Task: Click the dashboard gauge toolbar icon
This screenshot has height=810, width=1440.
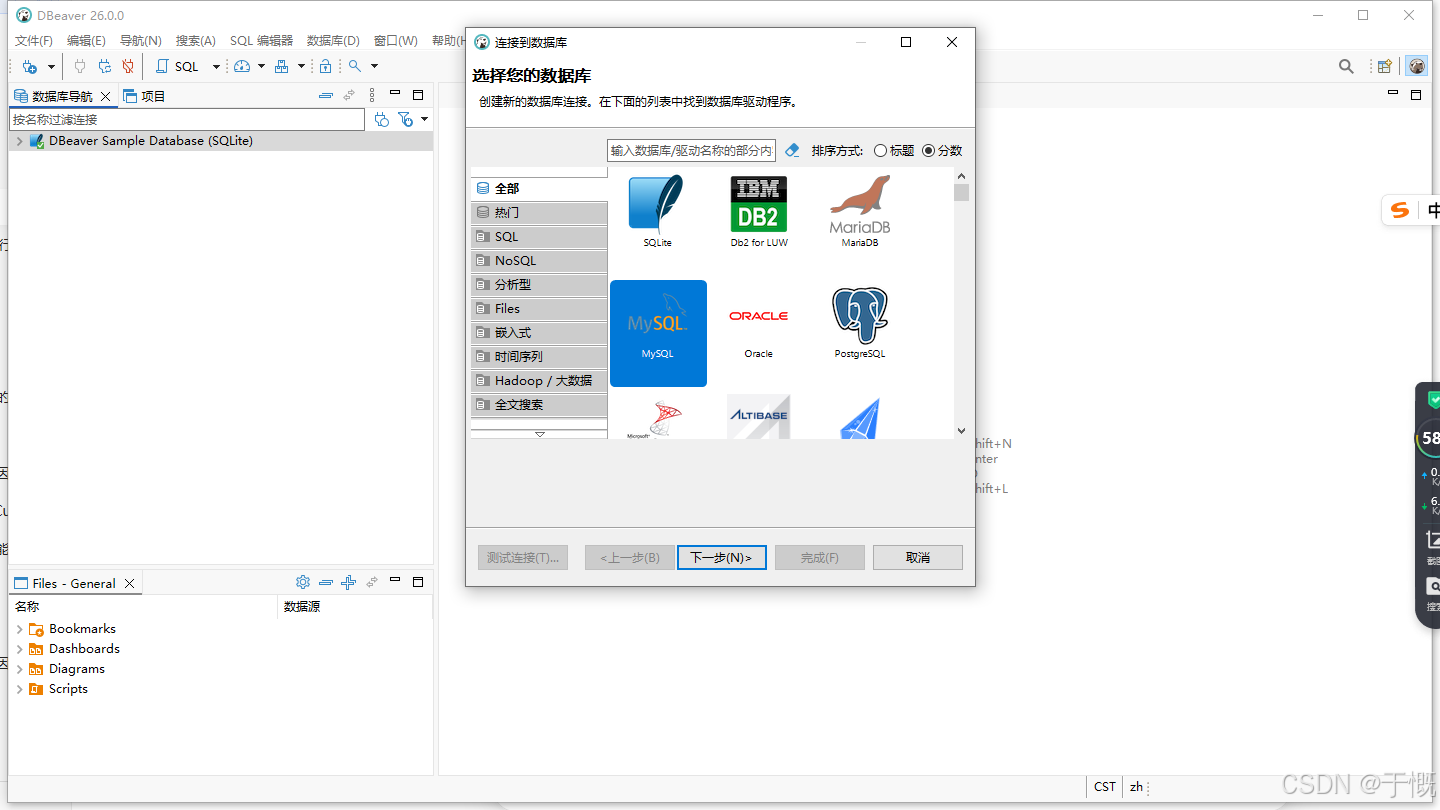Action: 242,66
